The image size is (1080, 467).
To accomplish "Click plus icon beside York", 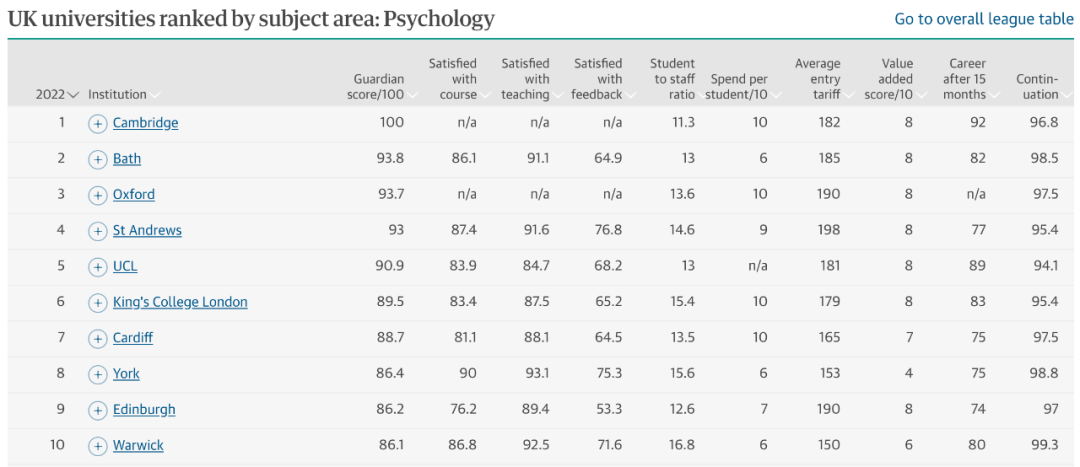I will coord(98,374).
